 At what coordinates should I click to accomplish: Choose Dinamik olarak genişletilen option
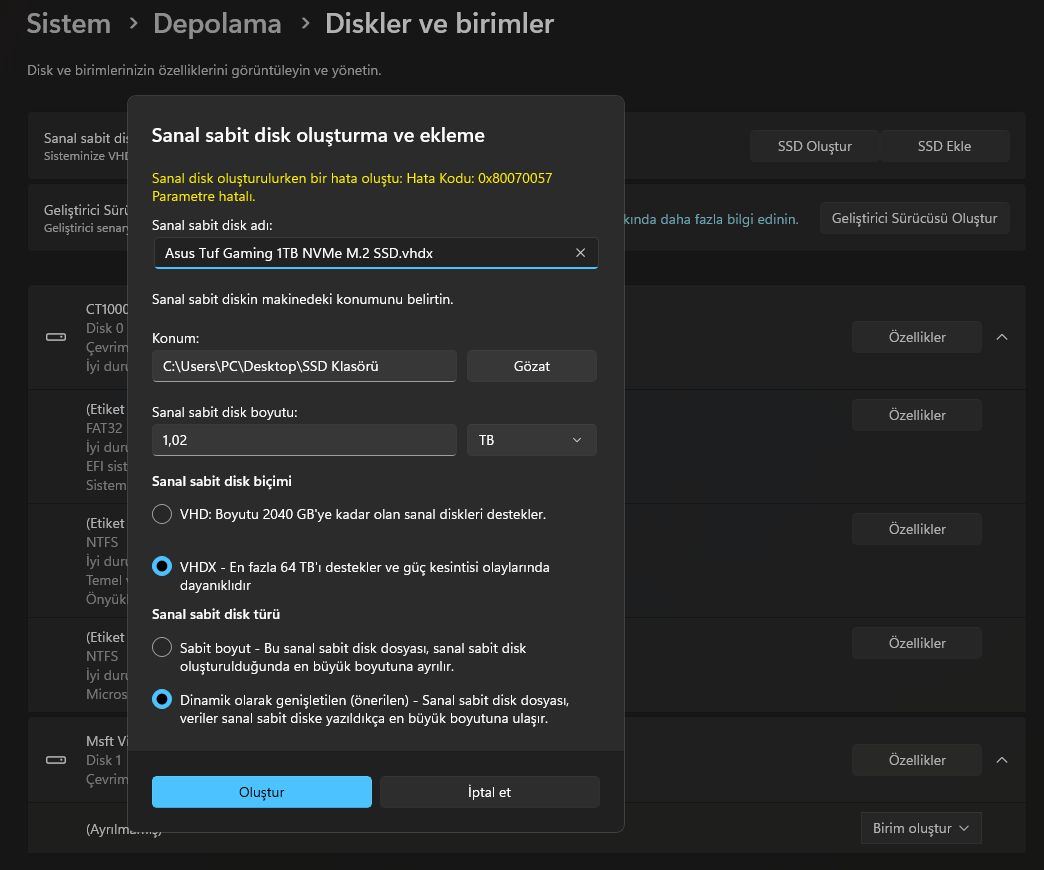coord(162,700)
